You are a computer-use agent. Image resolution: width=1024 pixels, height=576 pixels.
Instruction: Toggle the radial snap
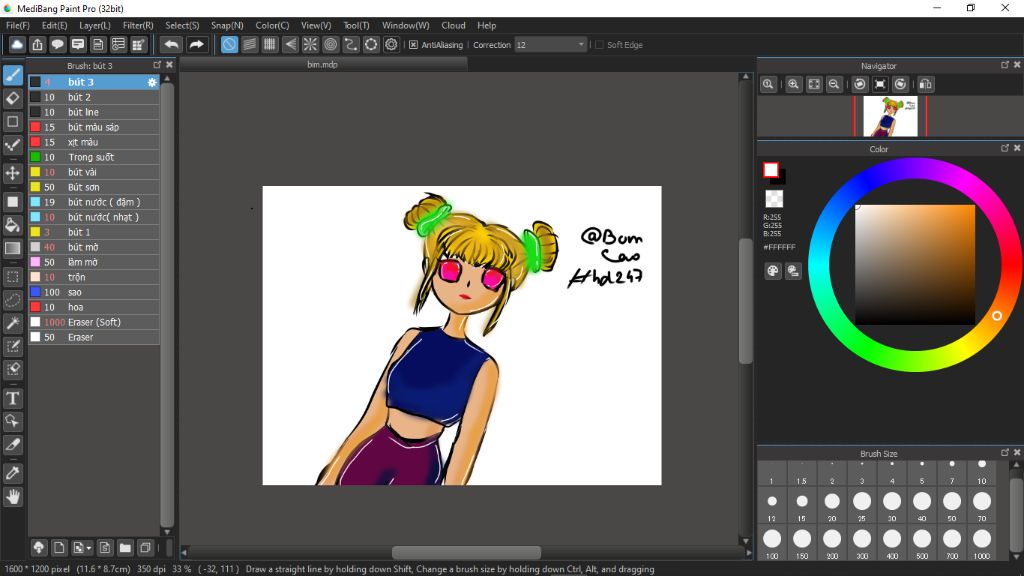310,44
